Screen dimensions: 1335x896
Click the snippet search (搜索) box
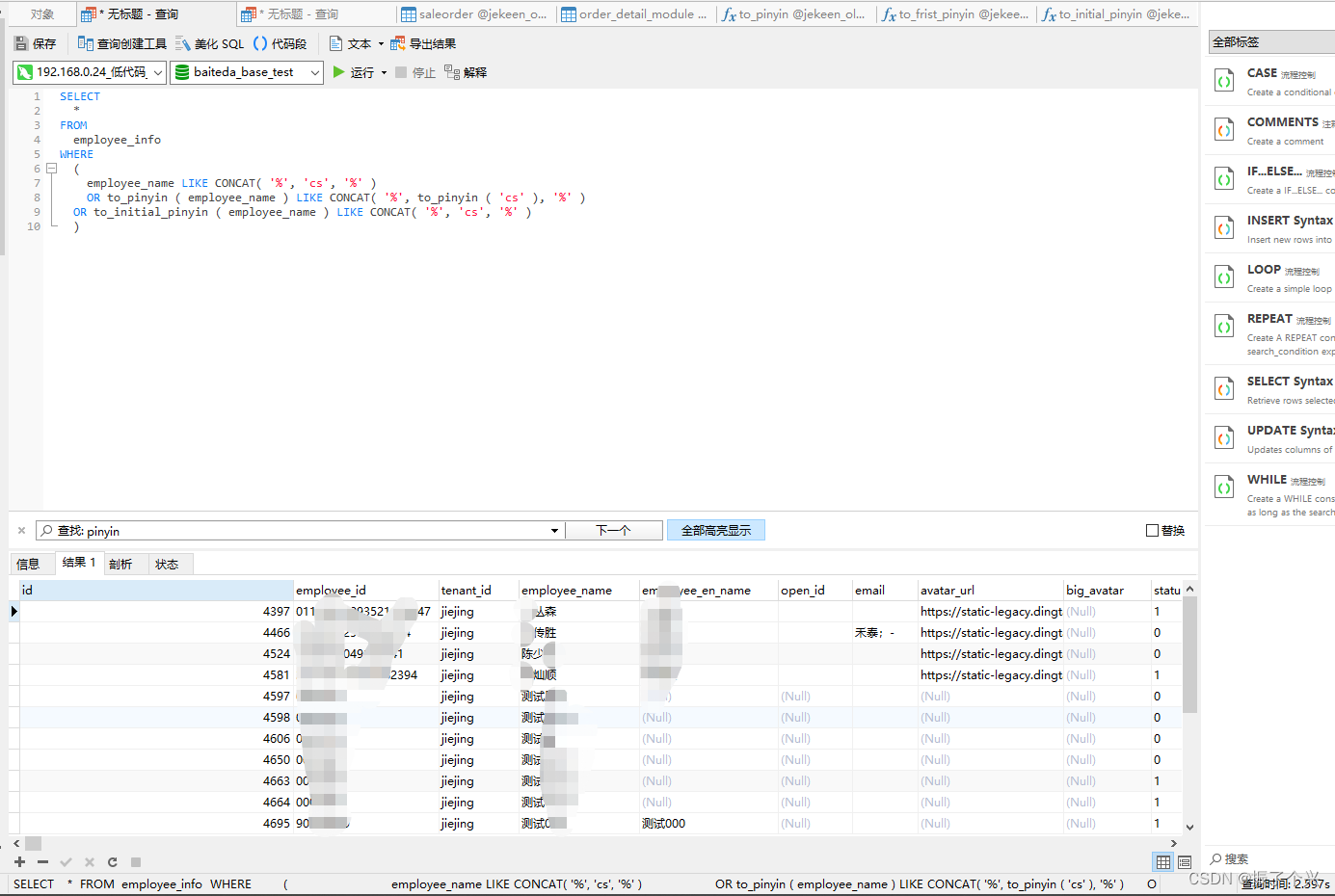tap(1268, 858)
